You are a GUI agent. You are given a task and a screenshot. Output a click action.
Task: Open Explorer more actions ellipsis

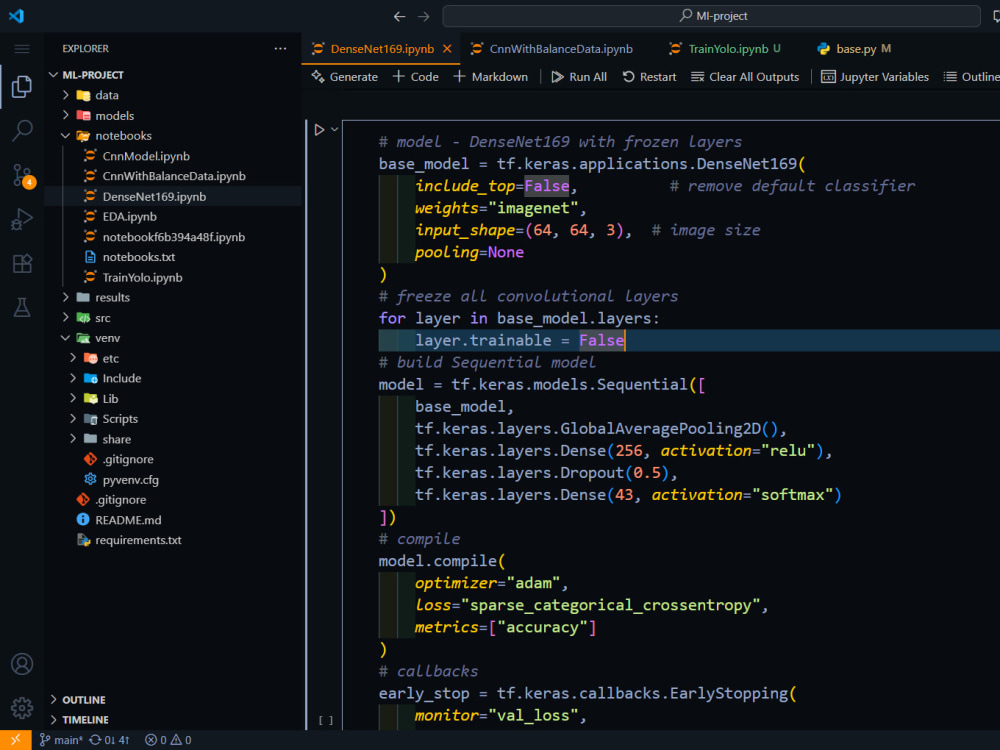click(x=280, y=48)
